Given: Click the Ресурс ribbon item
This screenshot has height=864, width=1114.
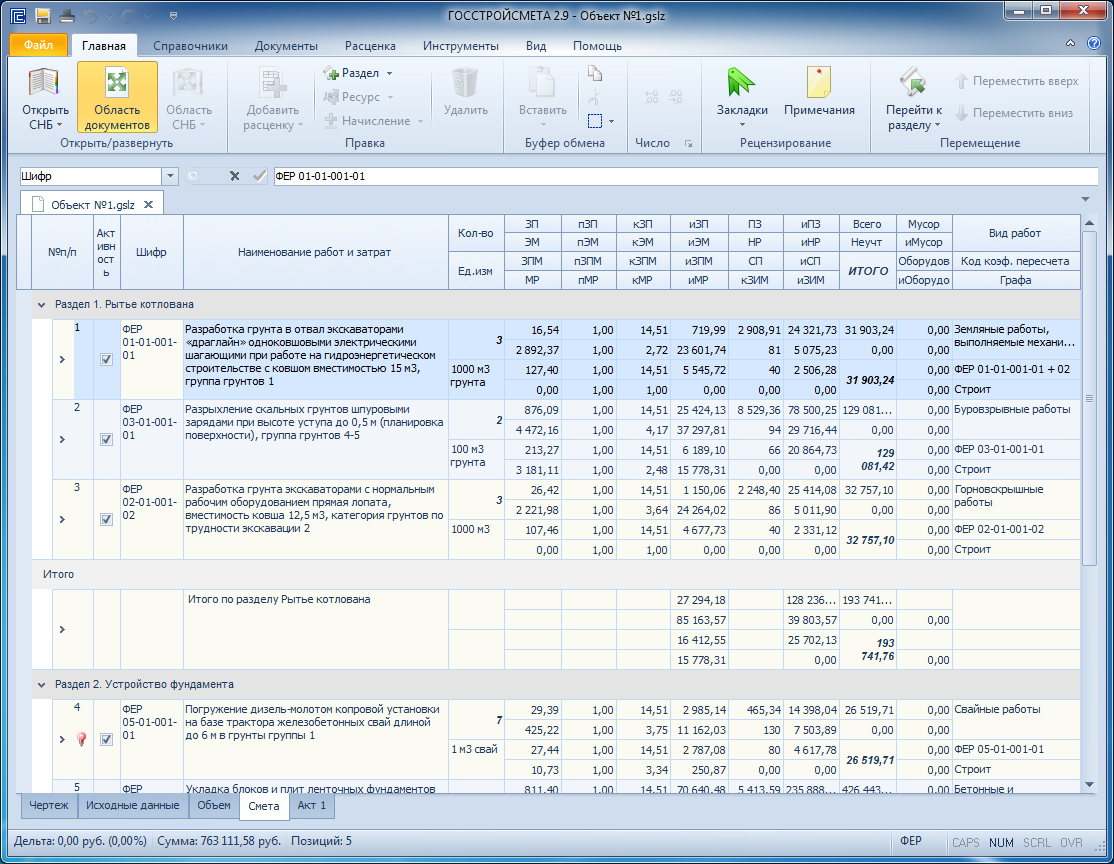Looking at the screenshot, I should (x=358, y=97).
